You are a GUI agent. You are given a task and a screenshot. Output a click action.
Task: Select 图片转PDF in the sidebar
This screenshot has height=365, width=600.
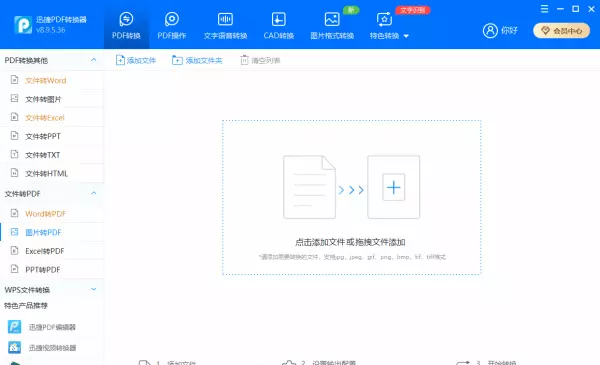(x=52, y=232)
